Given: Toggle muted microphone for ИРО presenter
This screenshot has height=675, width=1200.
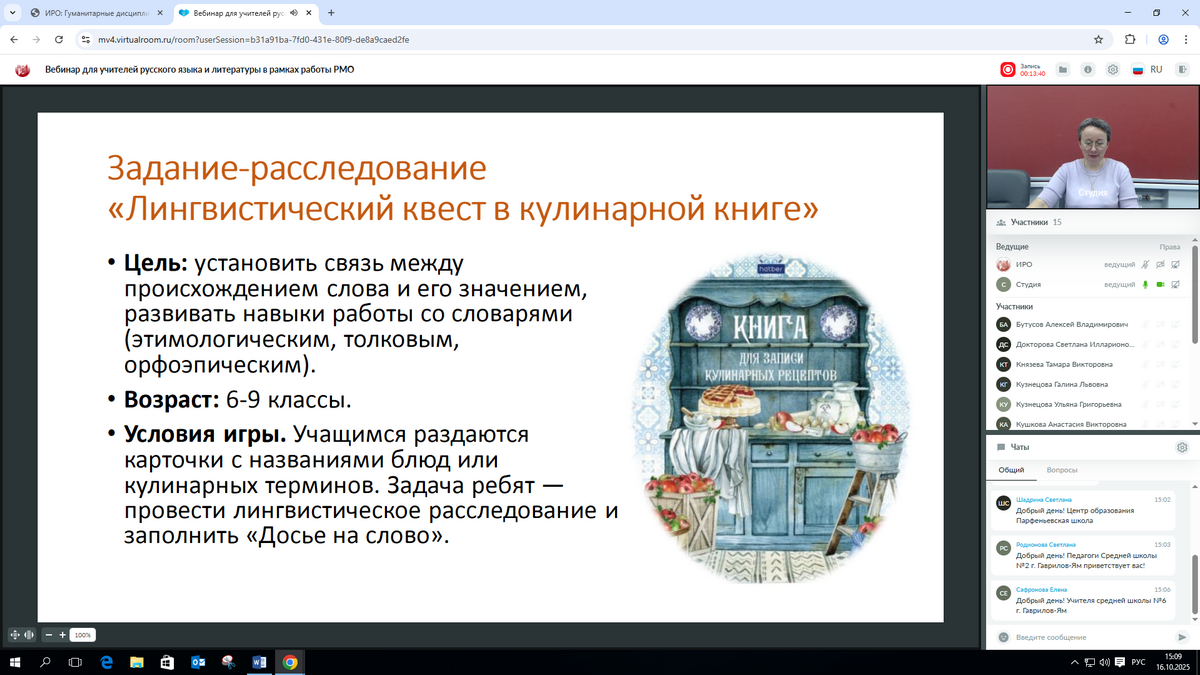Looking at the screenshot, I should click(x=1146, y=265).
